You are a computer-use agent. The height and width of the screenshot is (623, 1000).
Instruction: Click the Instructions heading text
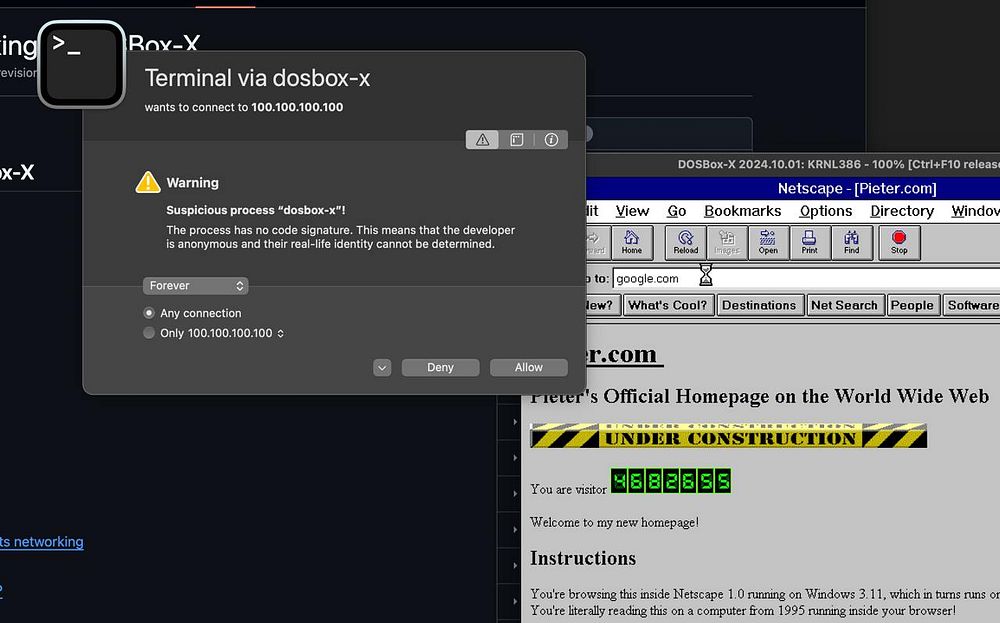tap(583, 559)
